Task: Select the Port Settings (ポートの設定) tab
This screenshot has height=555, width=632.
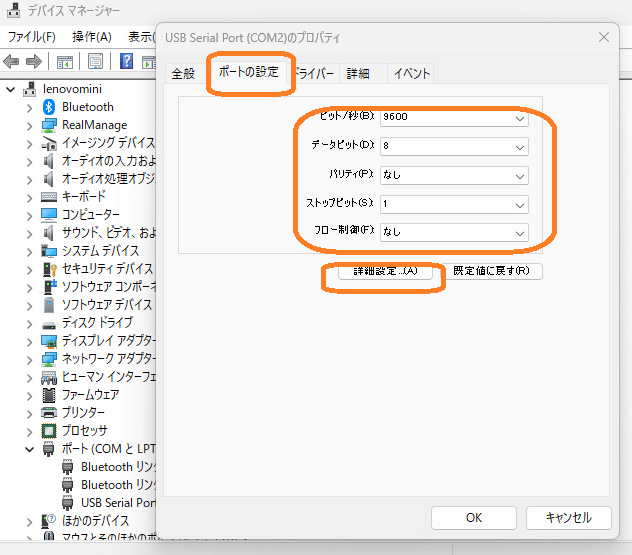Action: click(x=248, y=72)
